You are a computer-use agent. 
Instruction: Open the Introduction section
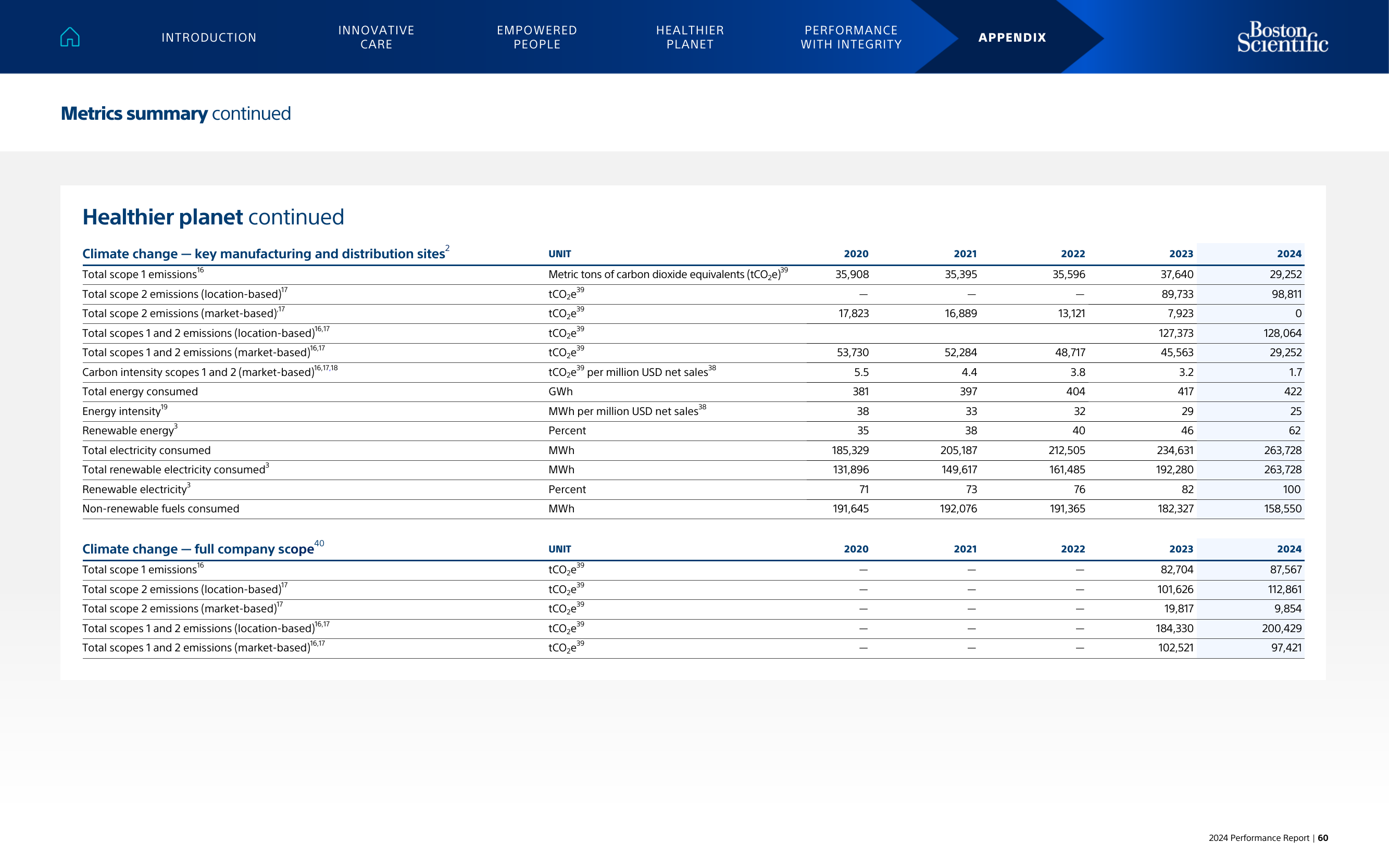tap(209, 38)
